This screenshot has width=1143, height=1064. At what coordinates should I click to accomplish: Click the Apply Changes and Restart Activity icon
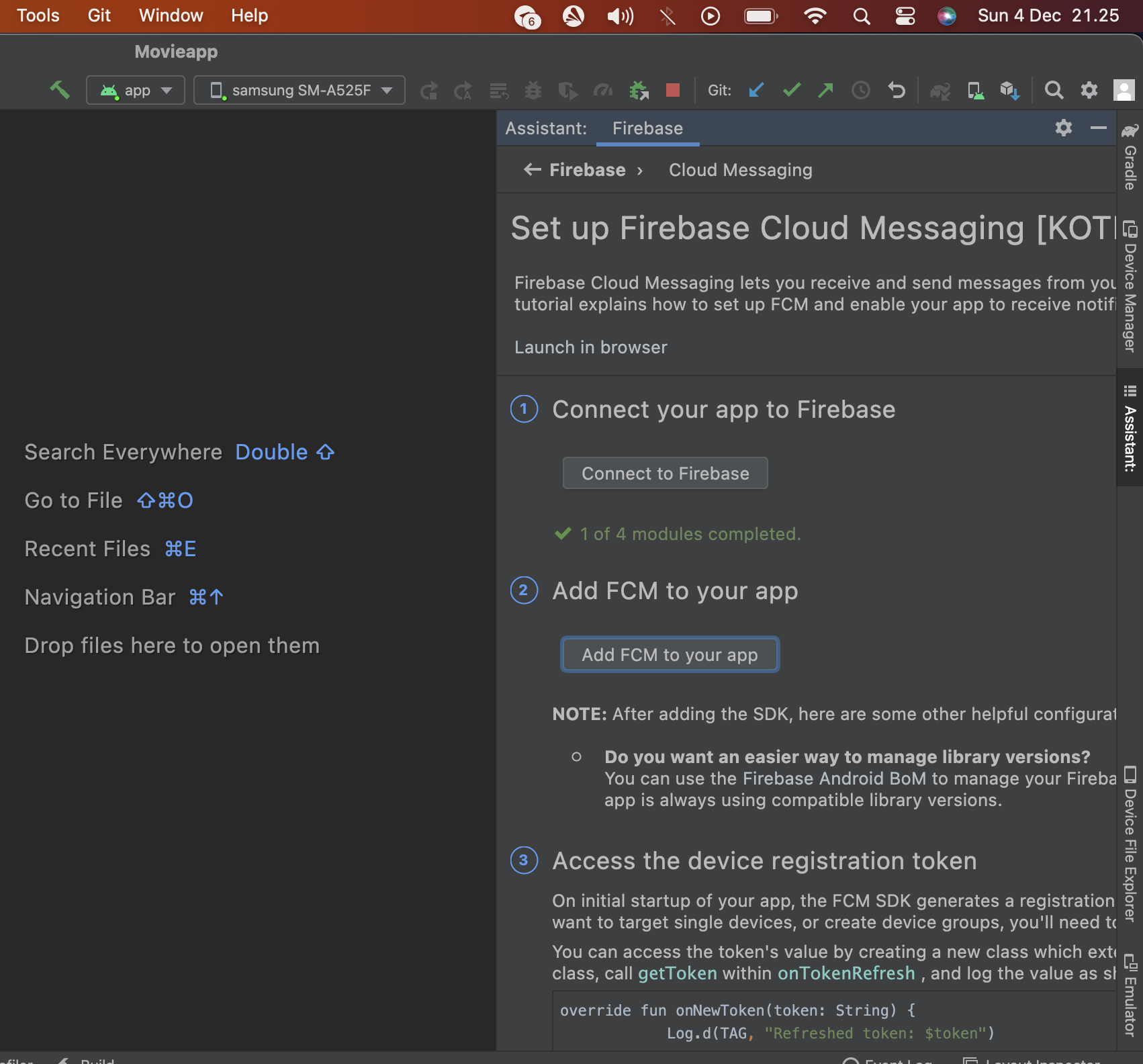coord(429,91)
